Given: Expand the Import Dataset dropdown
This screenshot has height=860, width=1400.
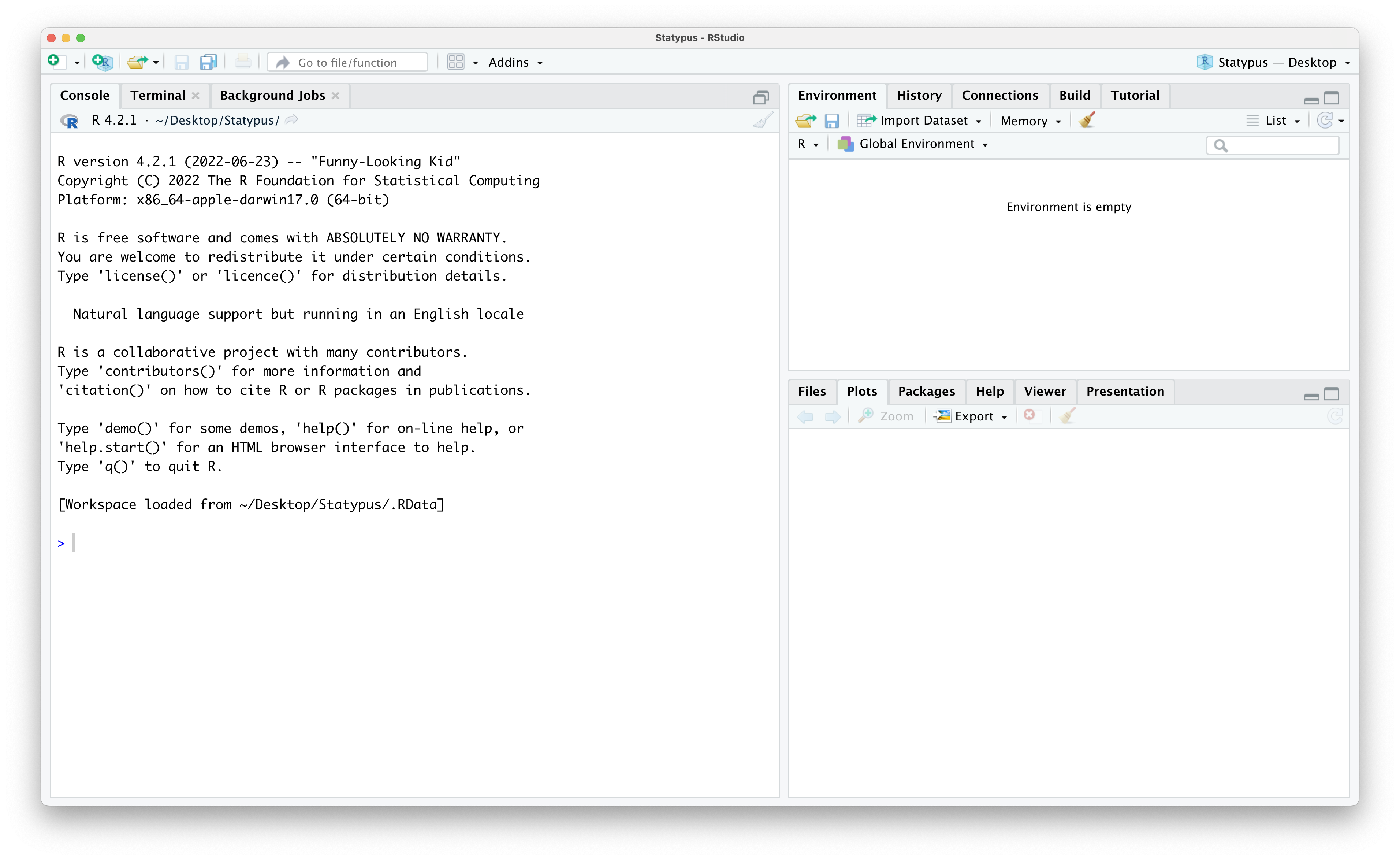Looking at the screenshot, I should [924, 121].
